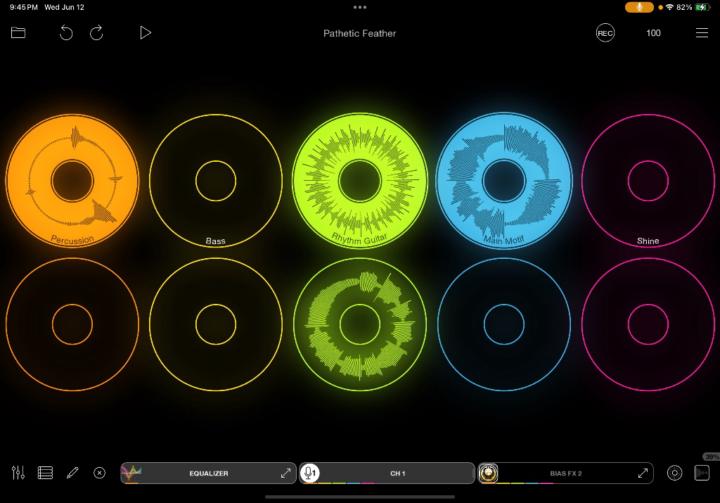Viewport: 720px width, 503px height.
Task: Tap the microphone 1 input icon
Action: pos(310,473)
